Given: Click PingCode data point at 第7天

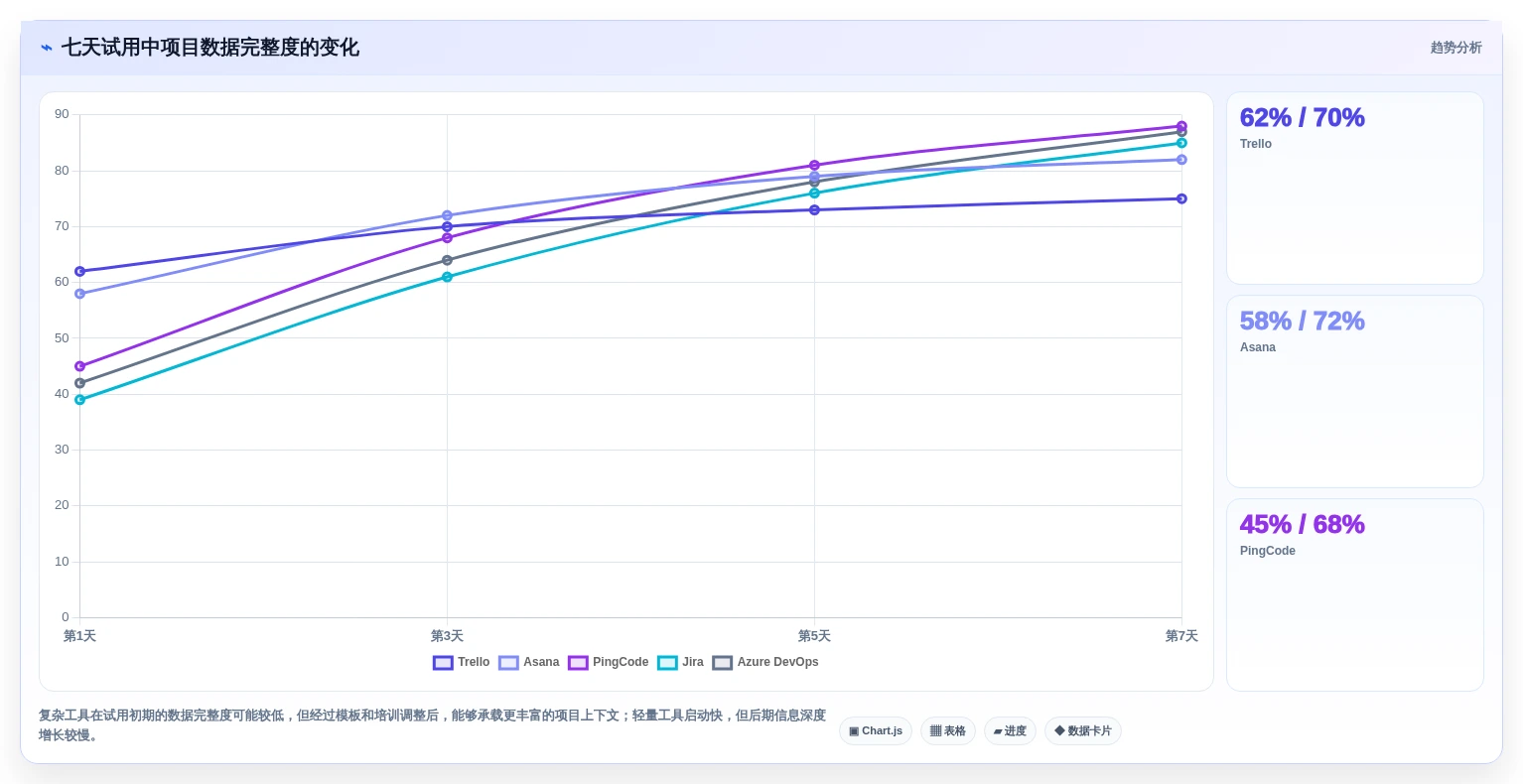Looking at the screenshot, I should pyautogui.click(x=1181, y=126).
